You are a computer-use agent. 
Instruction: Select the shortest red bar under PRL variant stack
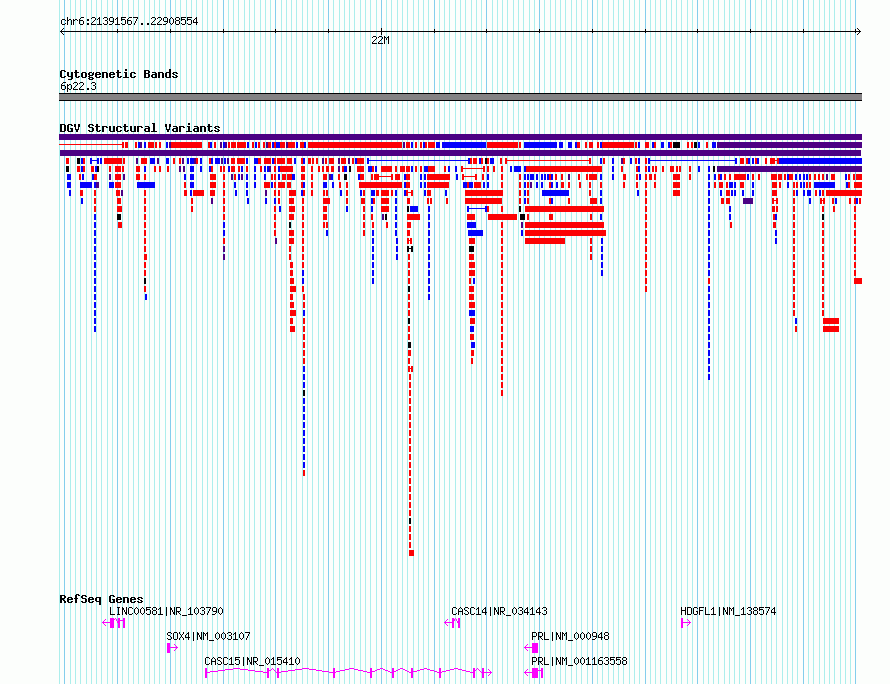point(545,241)
